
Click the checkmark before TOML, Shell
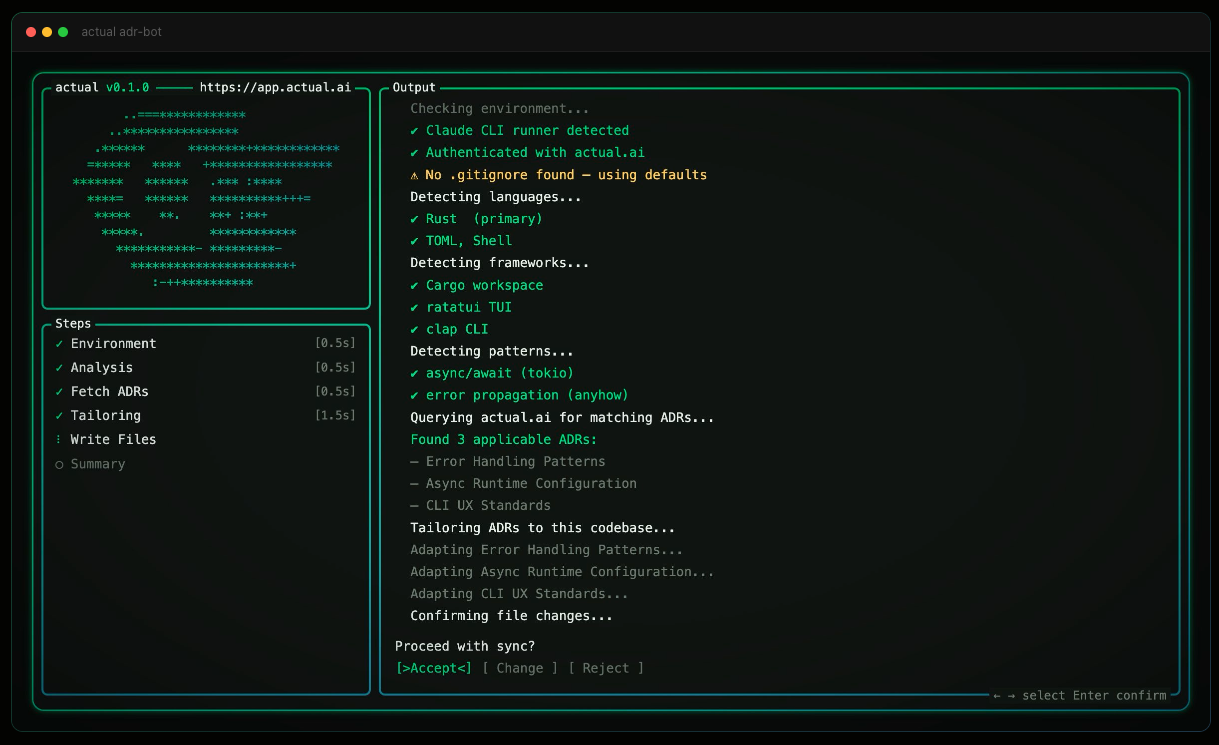[x=414, y=240]
